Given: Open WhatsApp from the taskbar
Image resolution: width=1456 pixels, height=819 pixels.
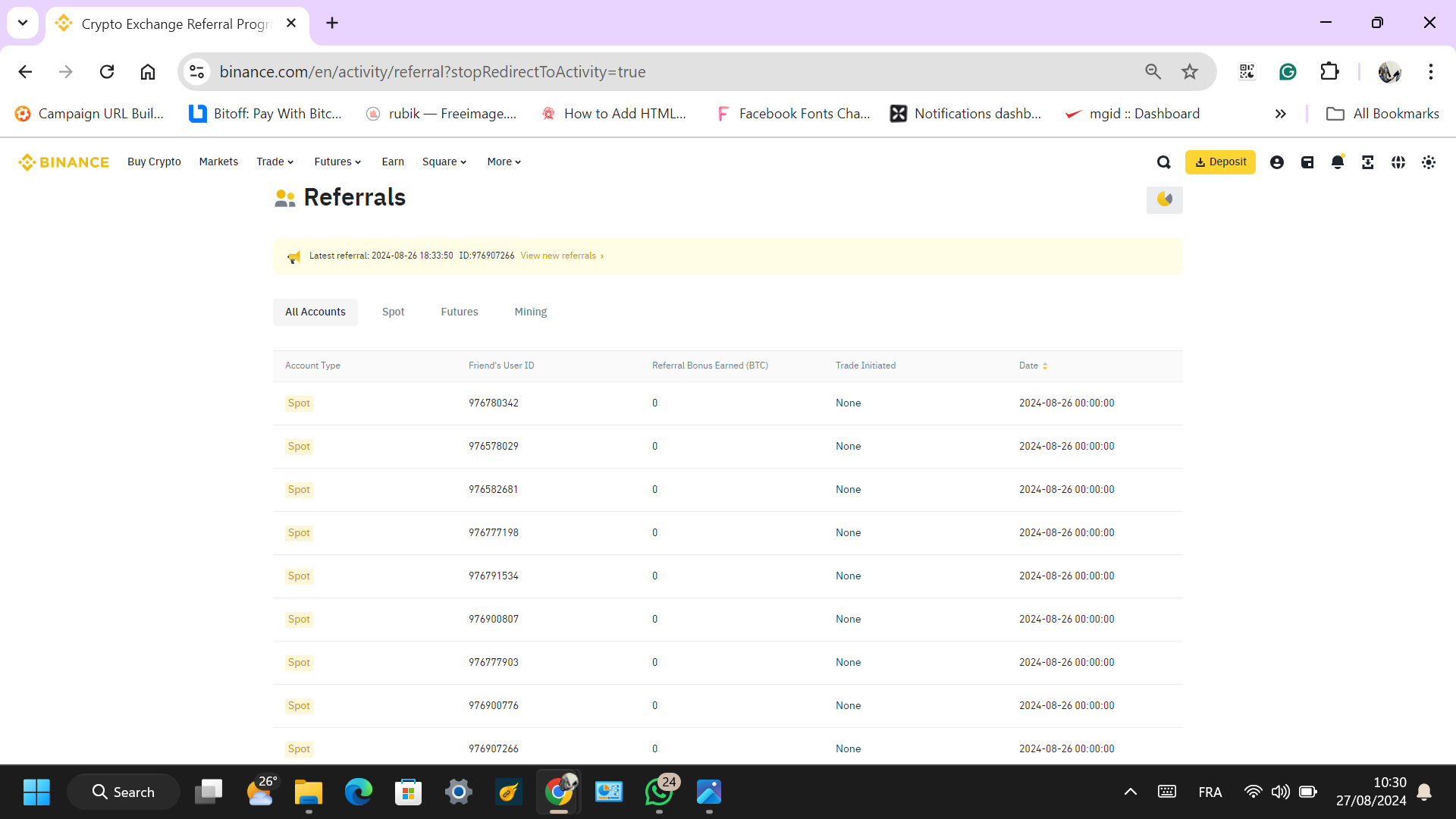Looking at the screenshot, I should (x=658, y=792).
